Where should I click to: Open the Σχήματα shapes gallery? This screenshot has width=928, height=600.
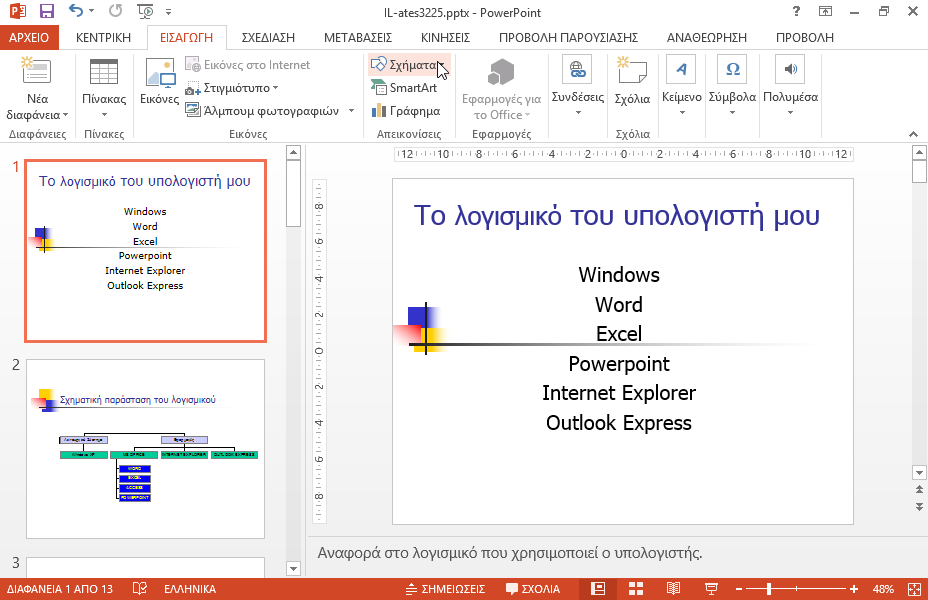tap(408, 64)
